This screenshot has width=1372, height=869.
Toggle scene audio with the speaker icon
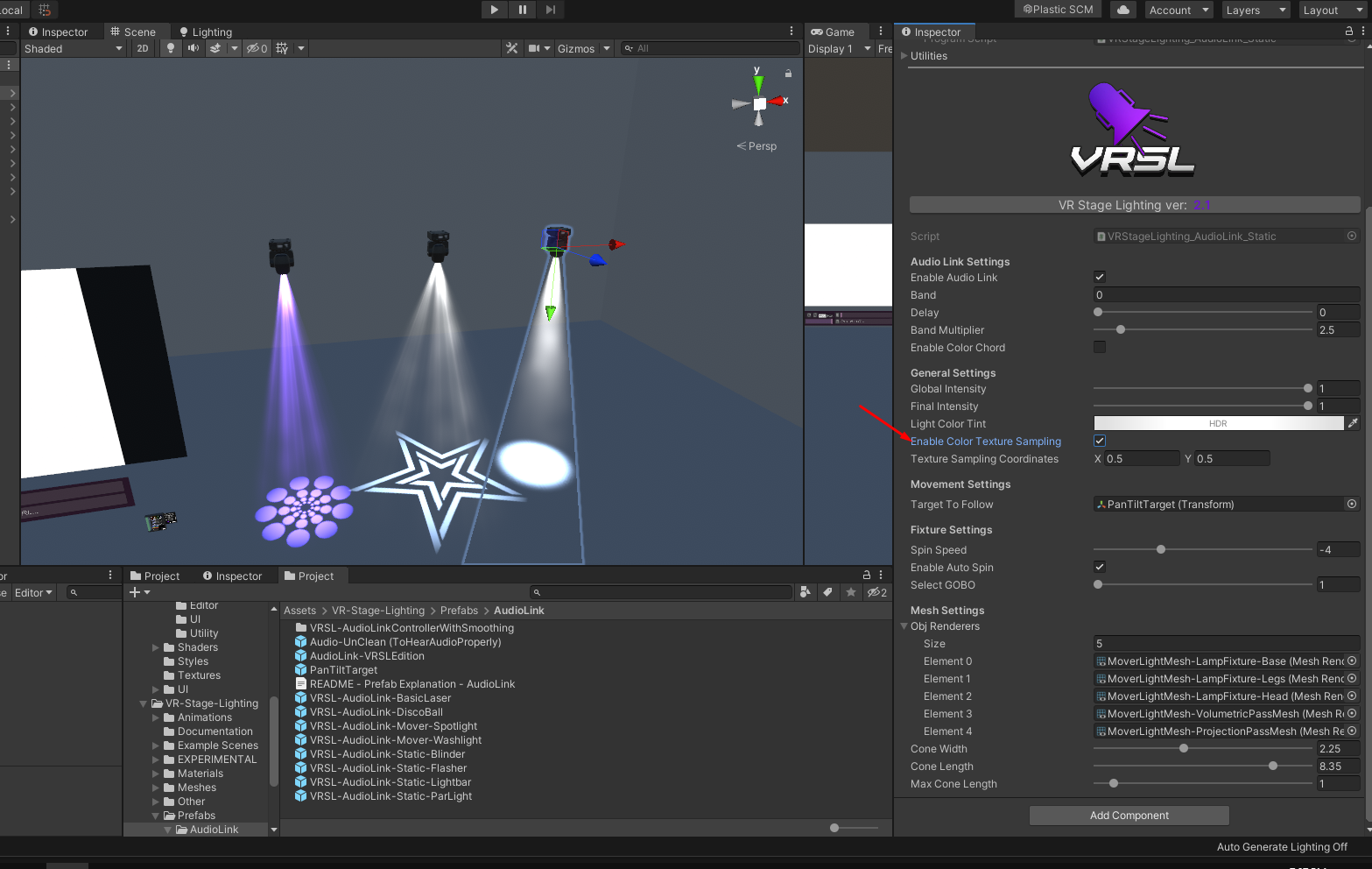click(x=193, y=48)
